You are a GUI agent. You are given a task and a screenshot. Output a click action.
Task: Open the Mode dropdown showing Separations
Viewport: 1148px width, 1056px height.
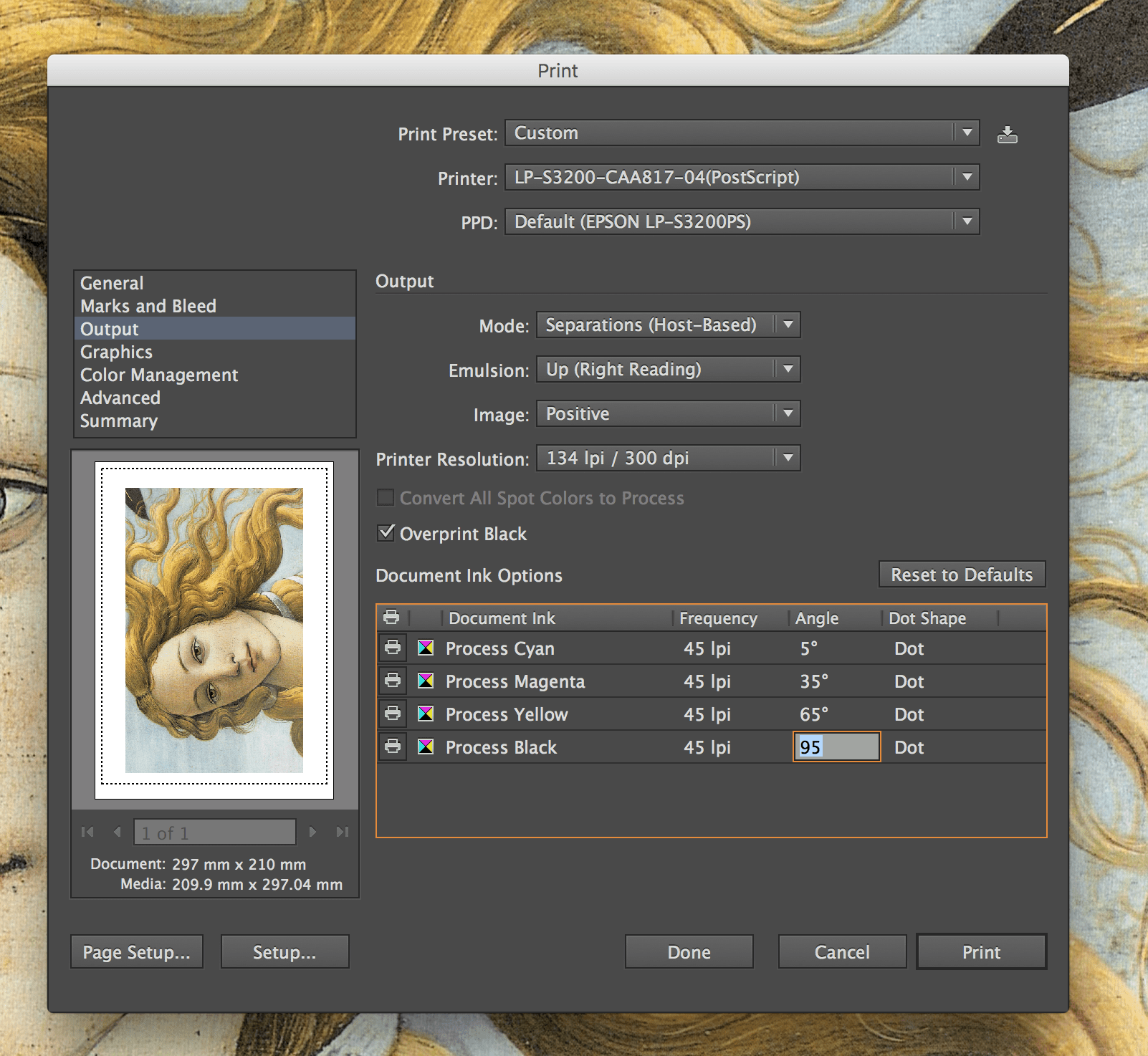[x=668, y=325]
